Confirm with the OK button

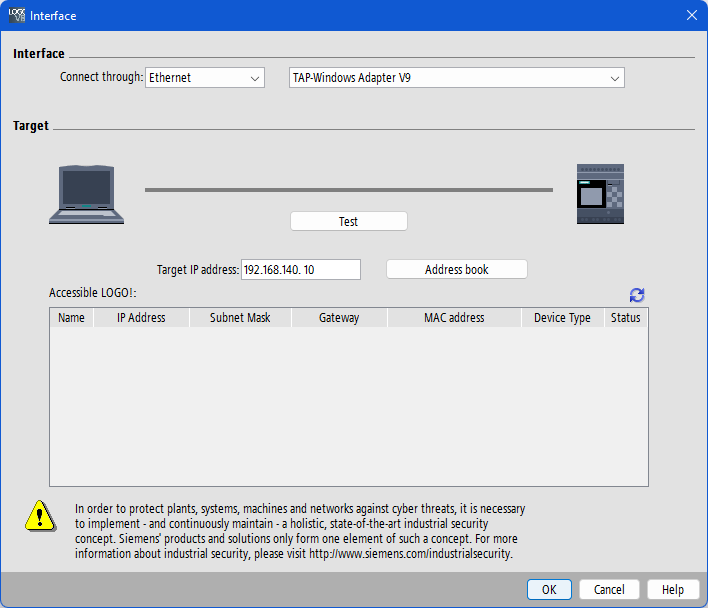click(549, 589)
